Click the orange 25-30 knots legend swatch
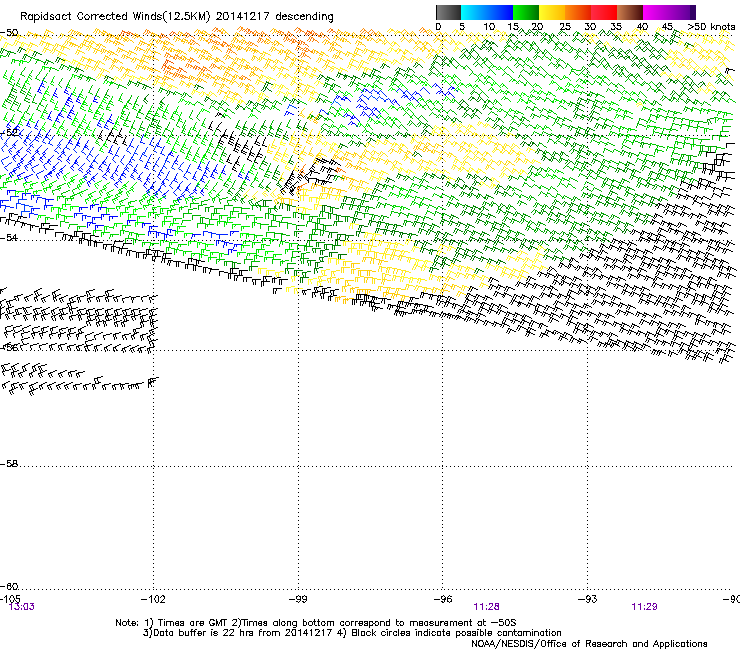This screenshot has height=650, width=740. pos(578,12)
